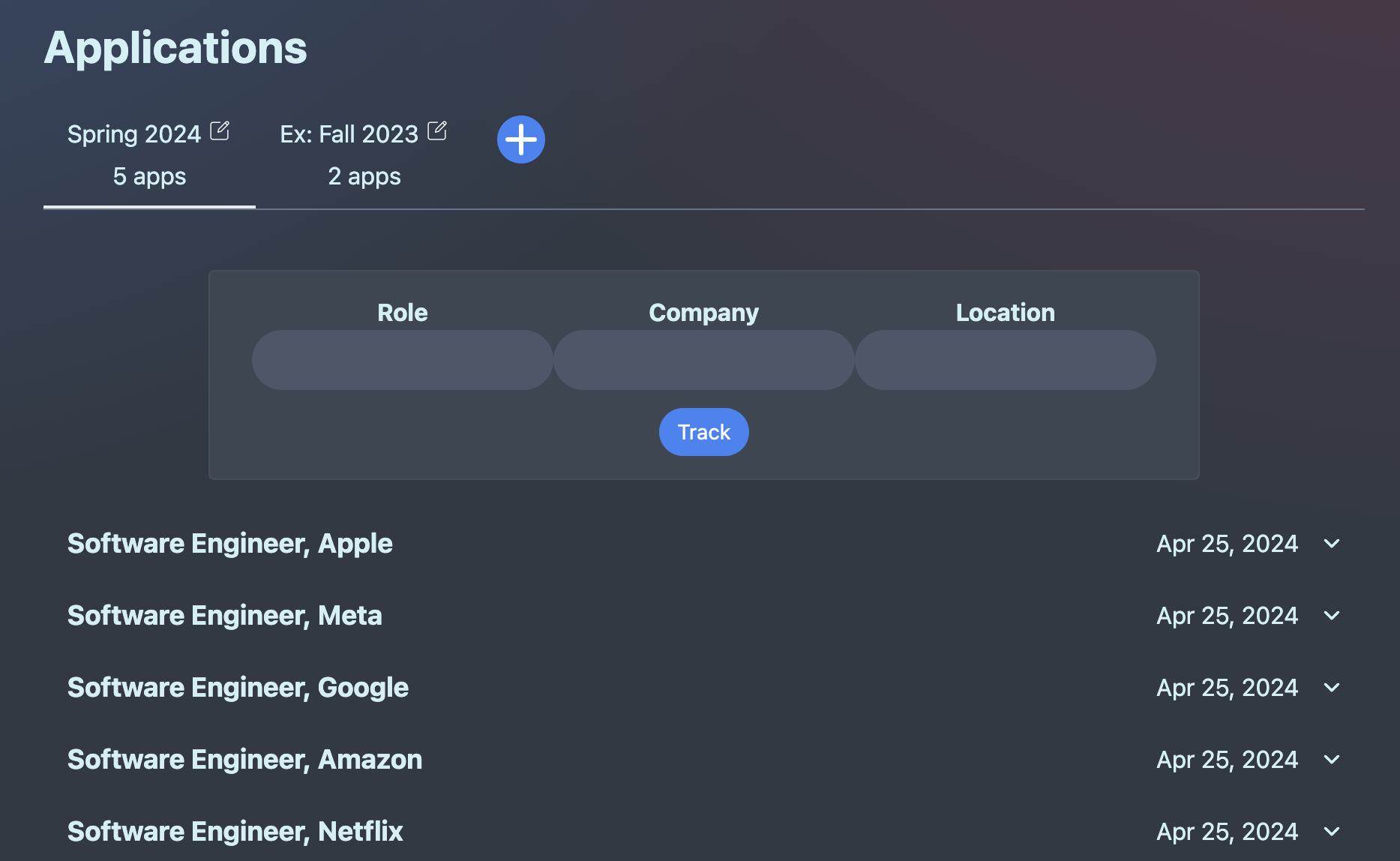Open the Software Engineer, Apple entry title
This screenshot has width=1400, height=861.
230,544
